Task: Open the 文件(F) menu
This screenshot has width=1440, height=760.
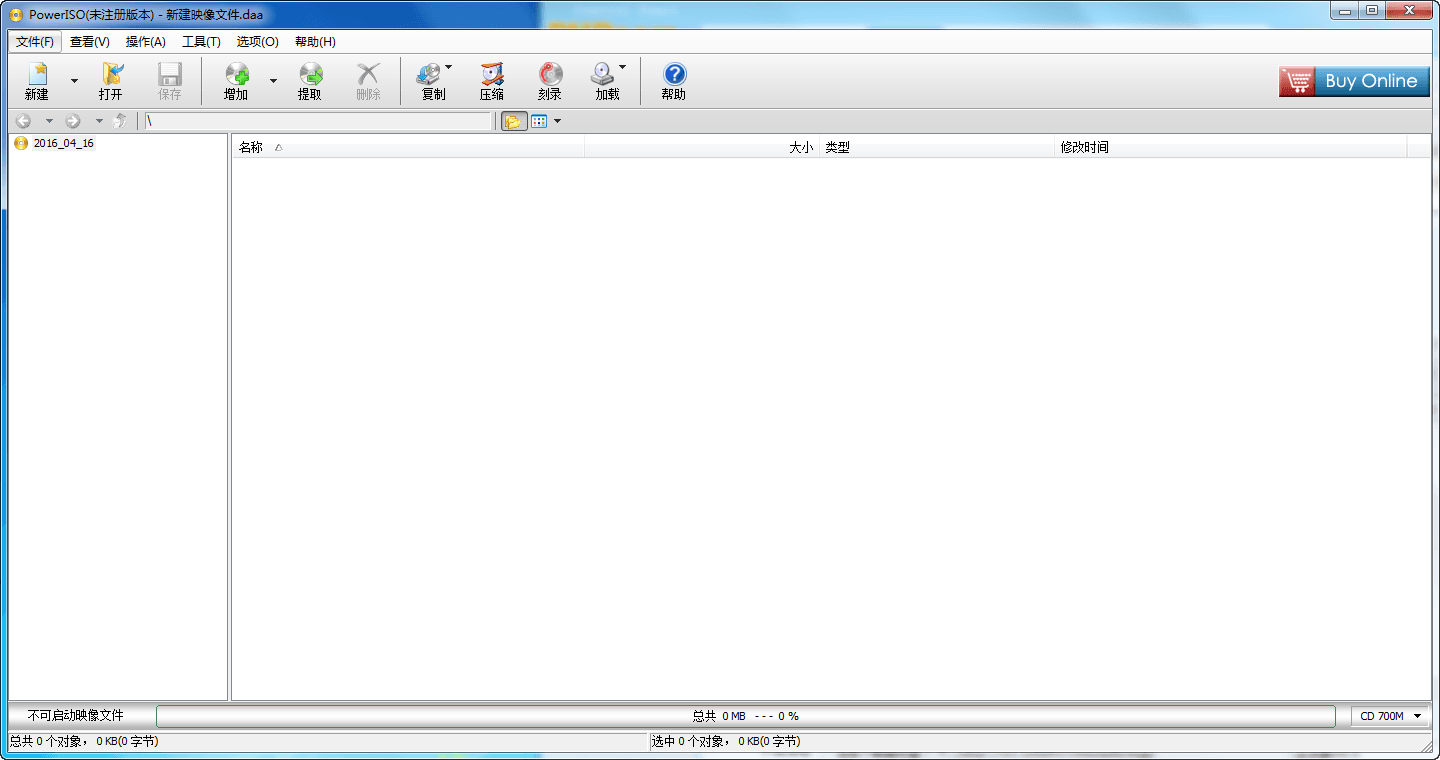Action: [x=35, y=42]
